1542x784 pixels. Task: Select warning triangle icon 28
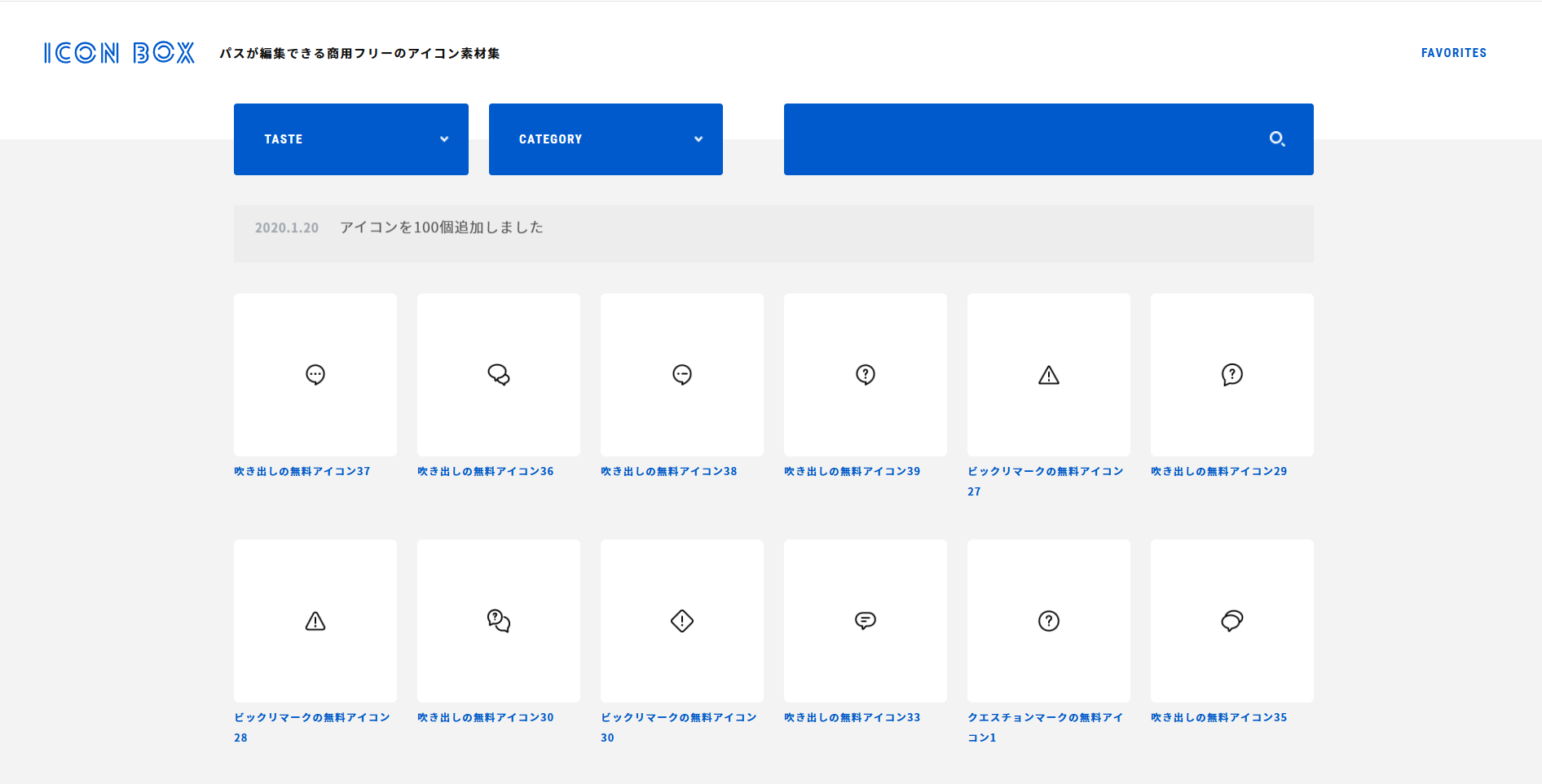(x=315, y=621)
